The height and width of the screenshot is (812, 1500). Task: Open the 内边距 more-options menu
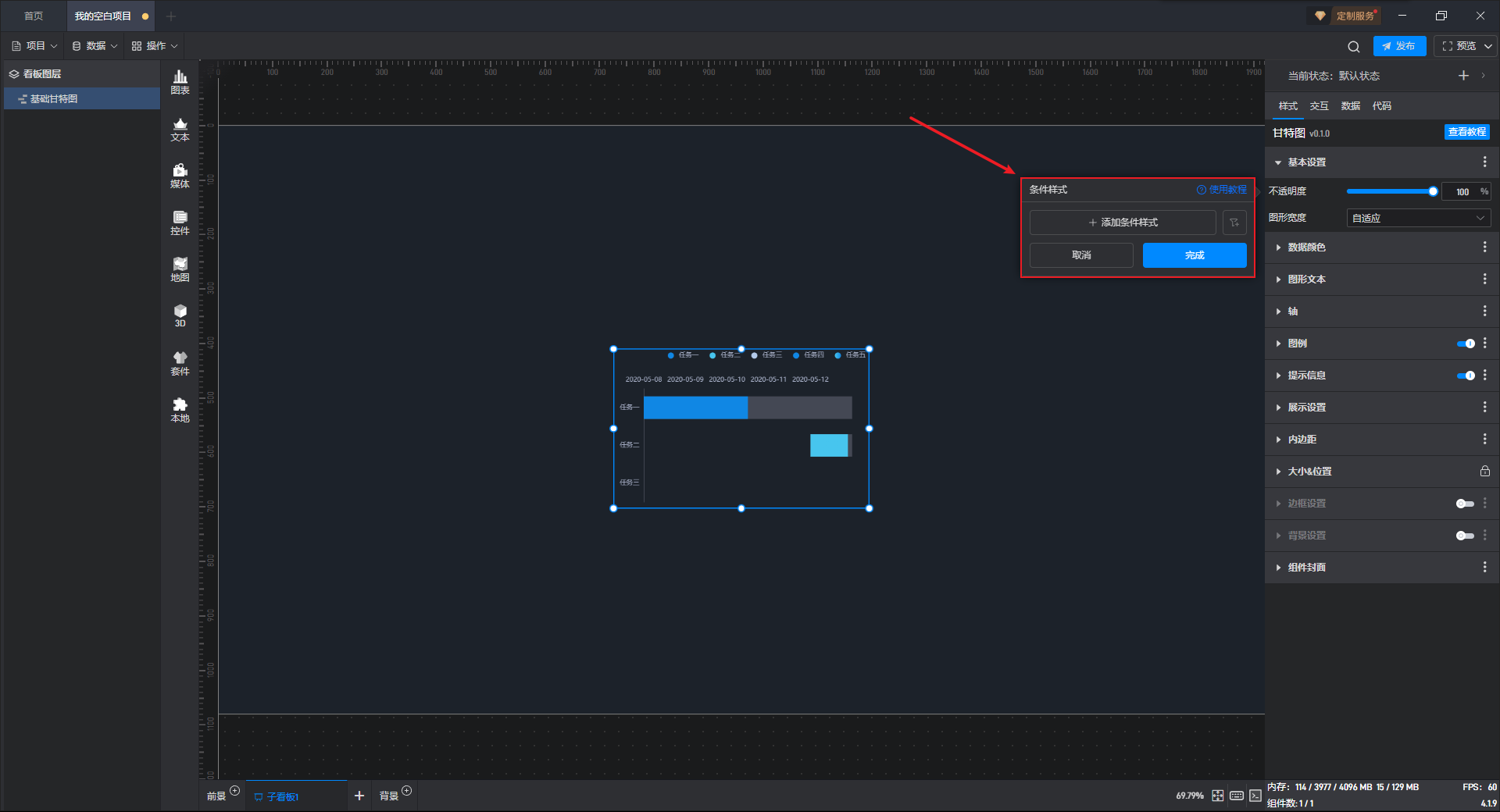[1484, 439]
